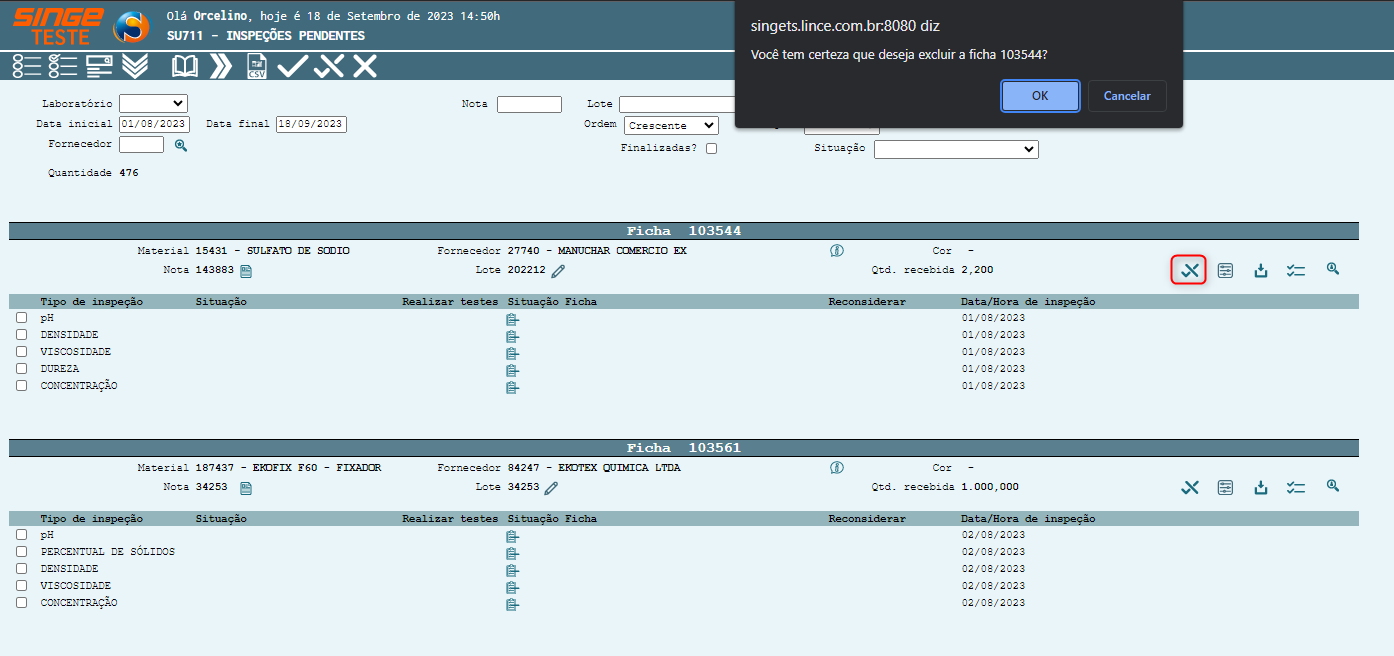Click the stacked down chevrons toolbar icon
The height and width of the screenshot is (656, 1394).
point(135,67)
